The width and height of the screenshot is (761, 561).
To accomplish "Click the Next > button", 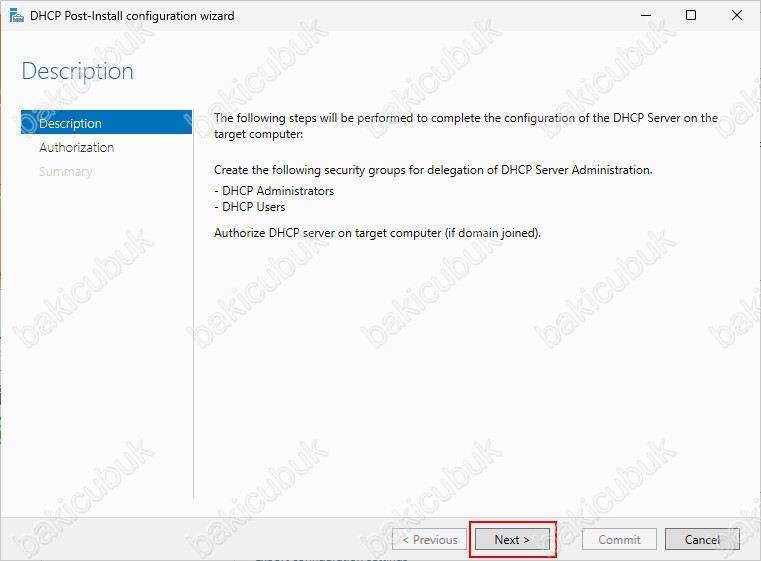I will (512, 539).
